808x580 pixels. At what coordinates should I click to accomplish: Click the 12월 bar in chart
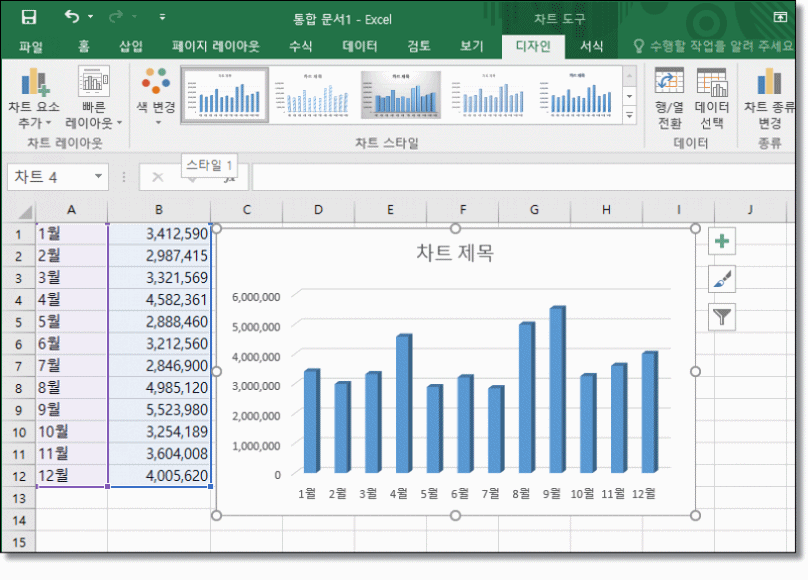click(x=649, y=412)
